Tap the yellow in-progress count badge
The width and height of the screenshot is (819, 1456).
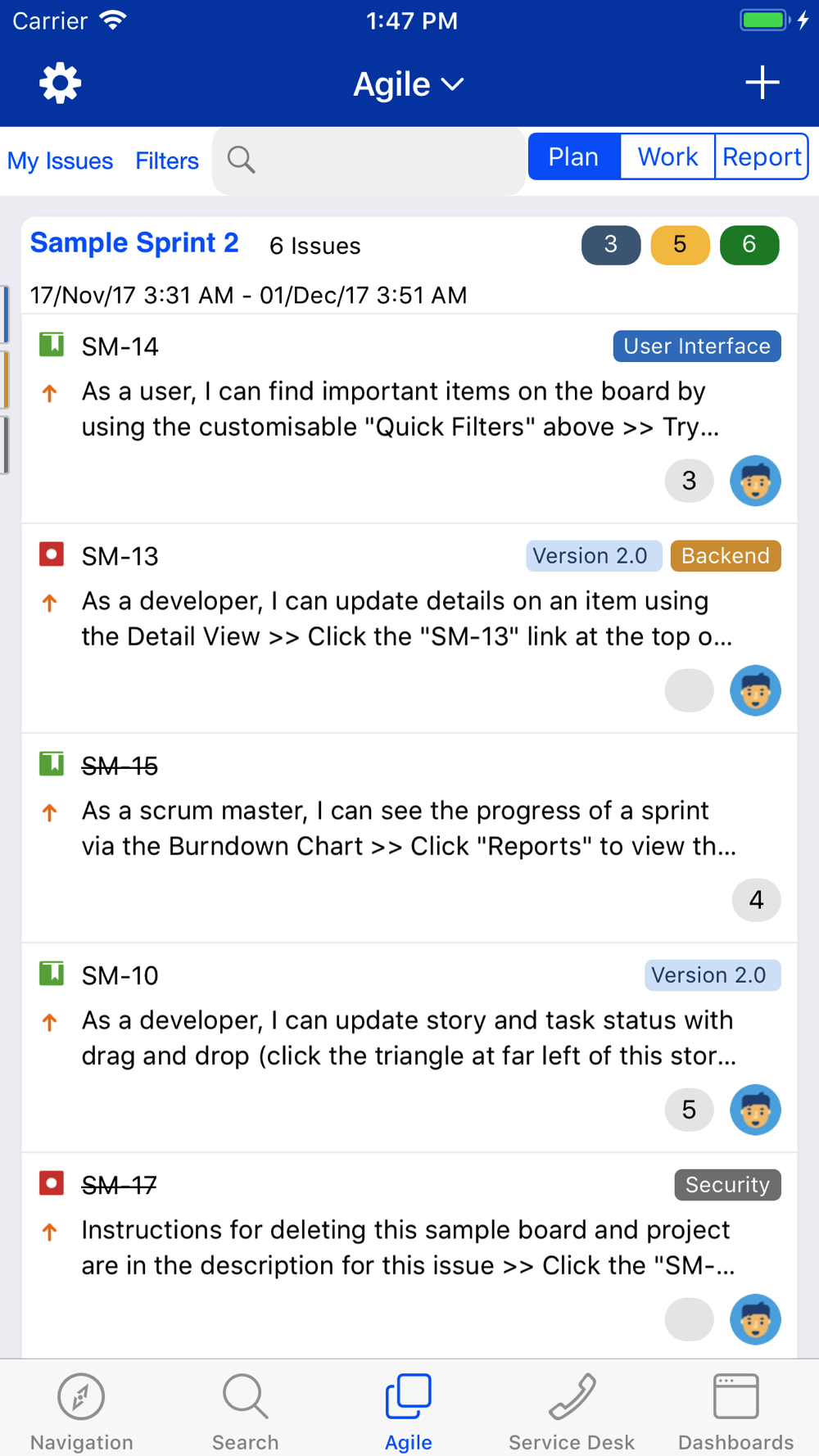tap(680, 244)
